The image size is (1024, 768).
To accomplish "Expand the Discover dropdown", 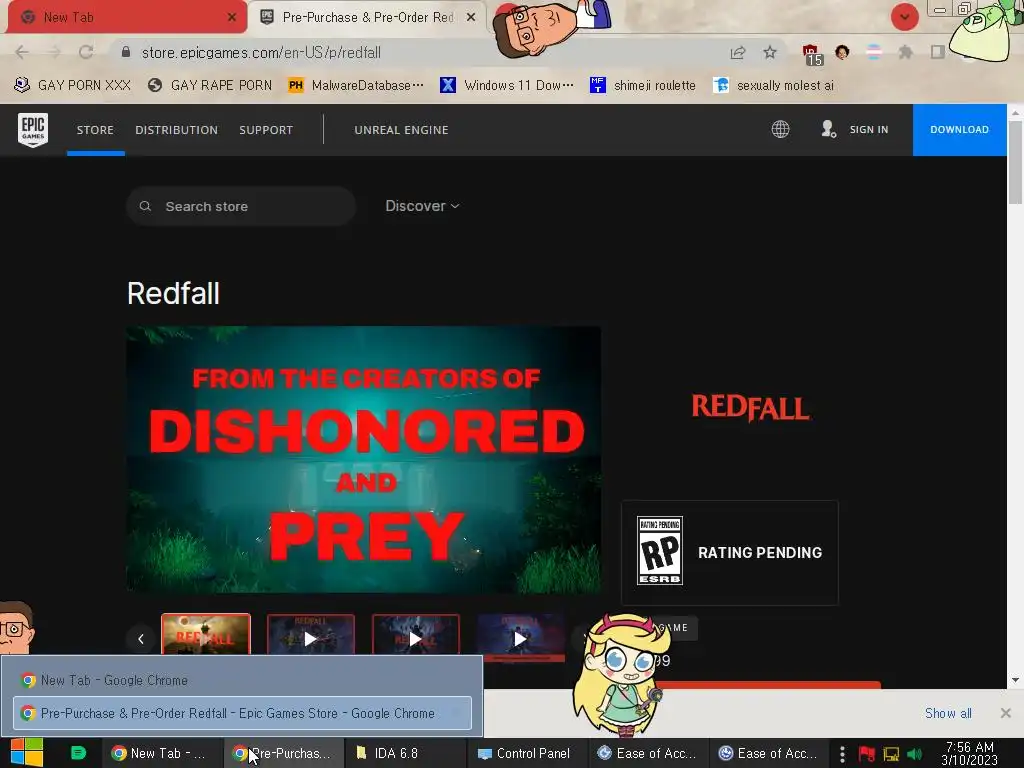I will (x=423, y=206).
